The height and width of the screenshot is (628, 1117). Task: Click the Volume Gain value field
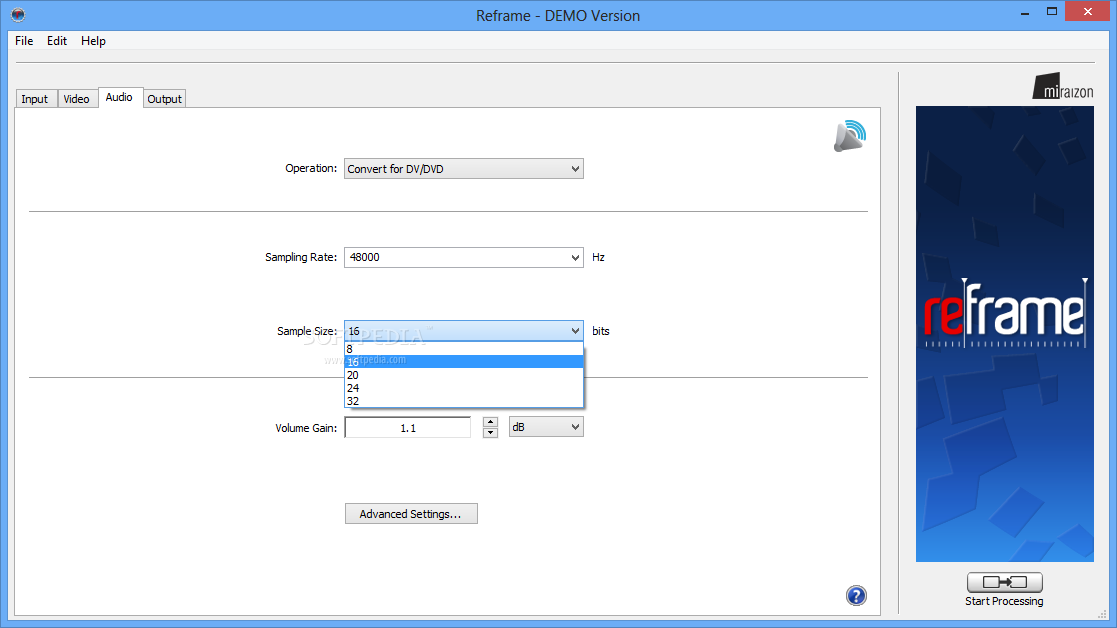tap(407, 427)
